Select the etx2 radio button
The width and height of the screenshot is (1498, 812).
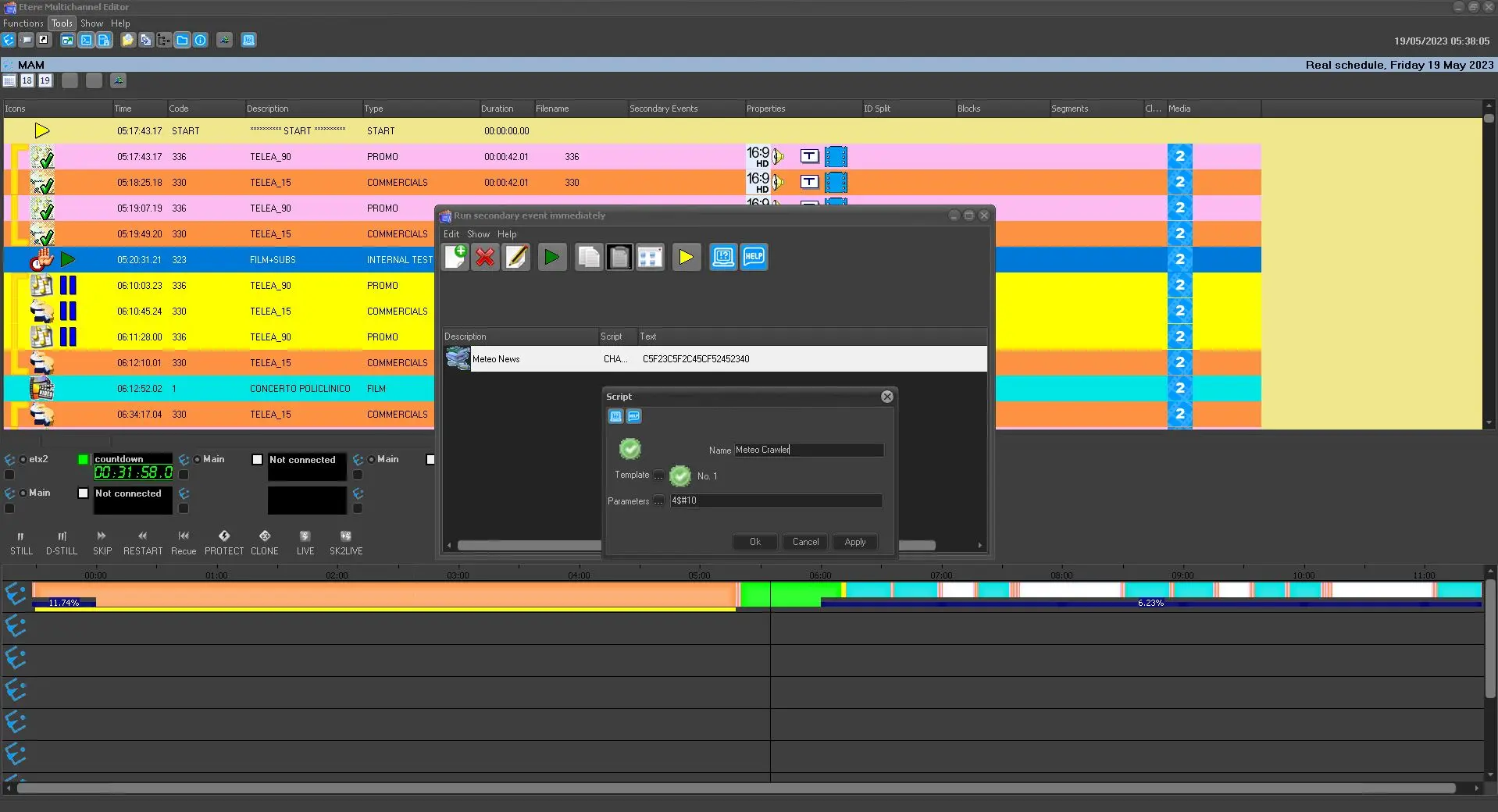23,460
